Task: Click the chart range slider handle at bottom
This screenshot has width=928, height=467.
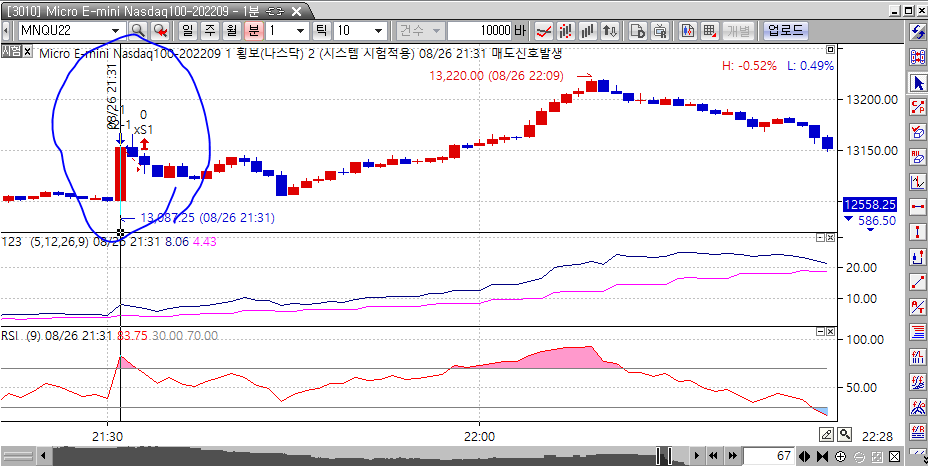Action: (x=663, y=456)
